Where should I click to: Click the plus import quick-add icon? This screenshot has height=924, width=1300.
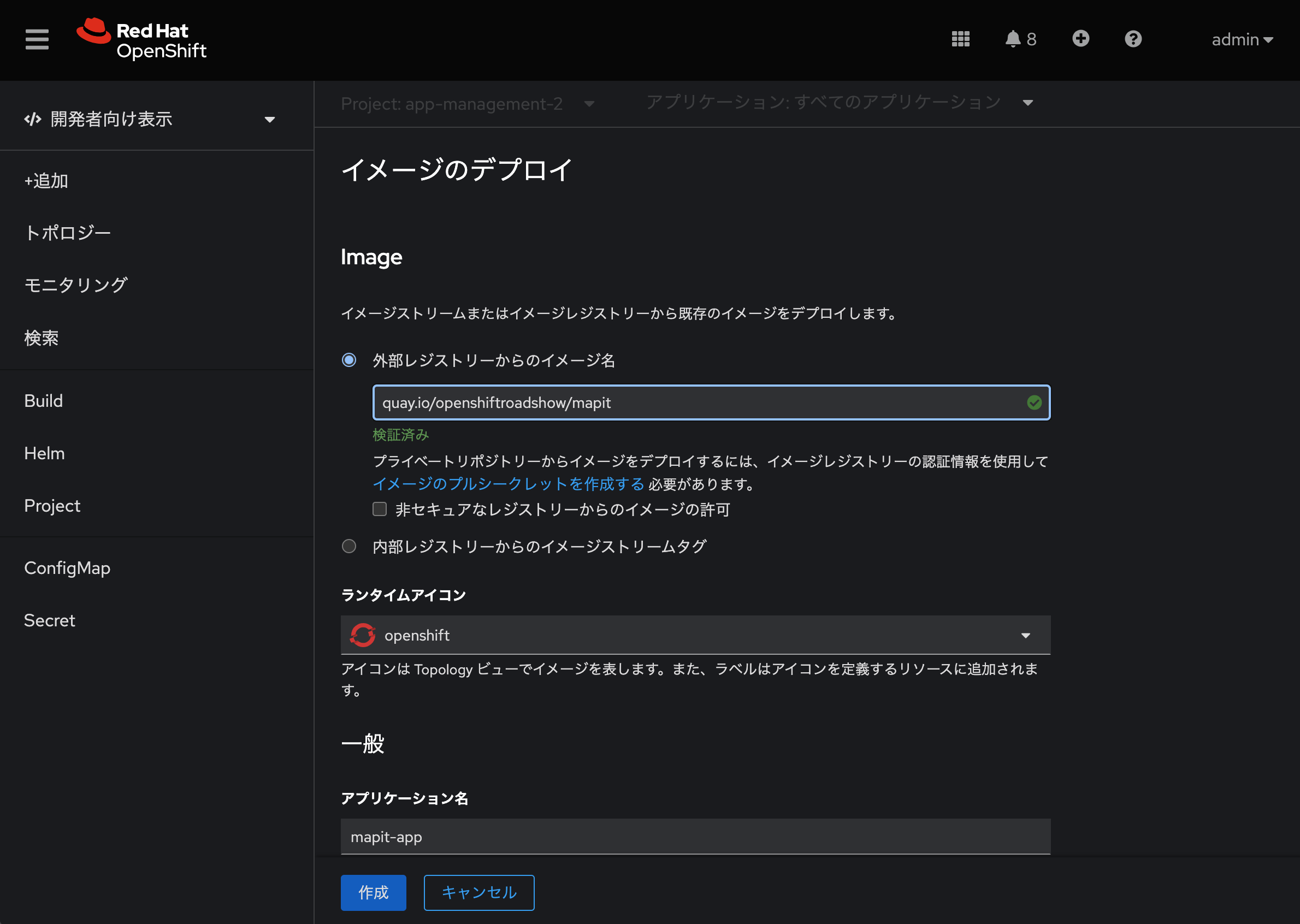(1080, 39)
